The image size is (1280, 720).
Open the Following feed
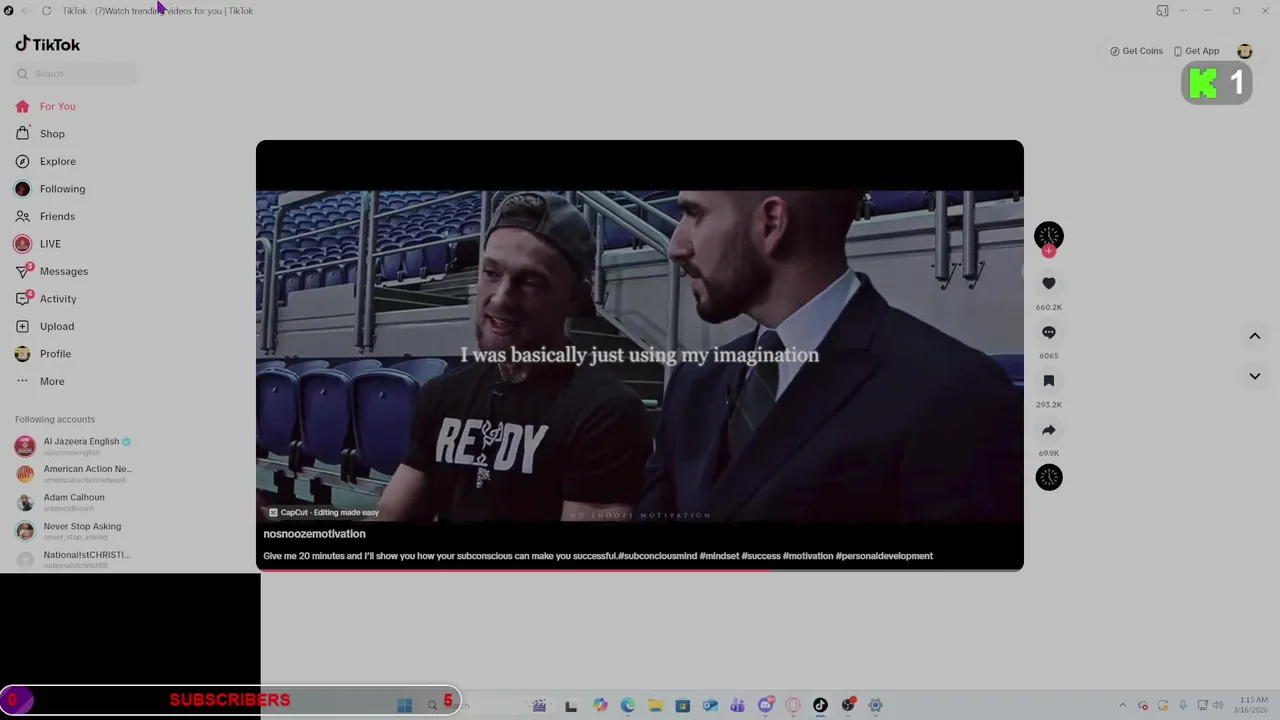tap(62, 189)
